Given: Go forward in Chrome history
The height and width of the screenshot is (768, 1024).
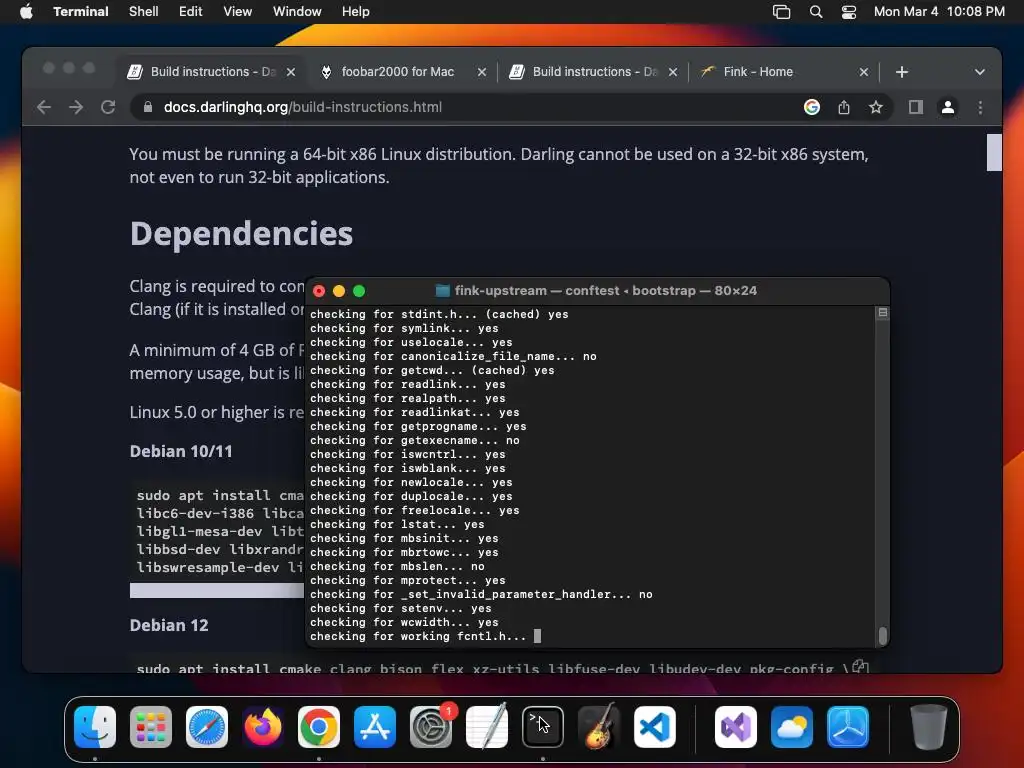Looking at the screenshot, I should 76,107.
